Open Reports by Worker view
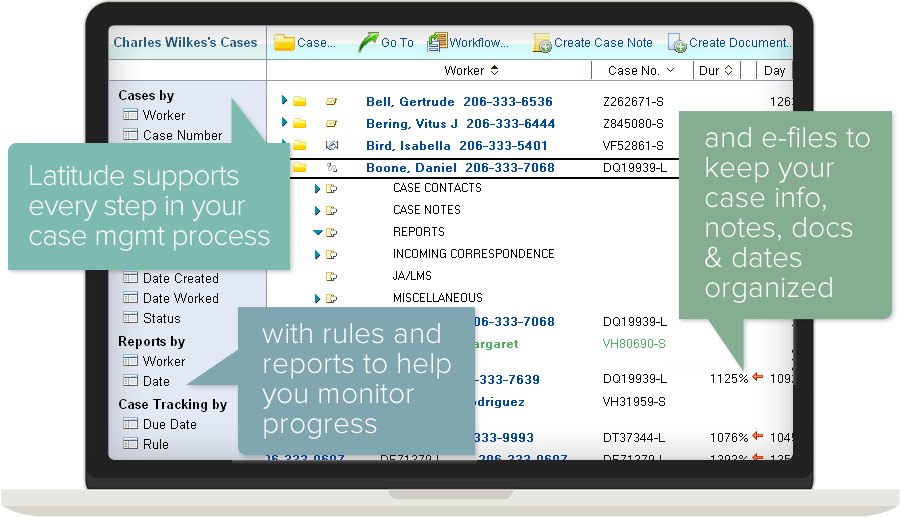 pyautogui.click(x=164, y=361)
